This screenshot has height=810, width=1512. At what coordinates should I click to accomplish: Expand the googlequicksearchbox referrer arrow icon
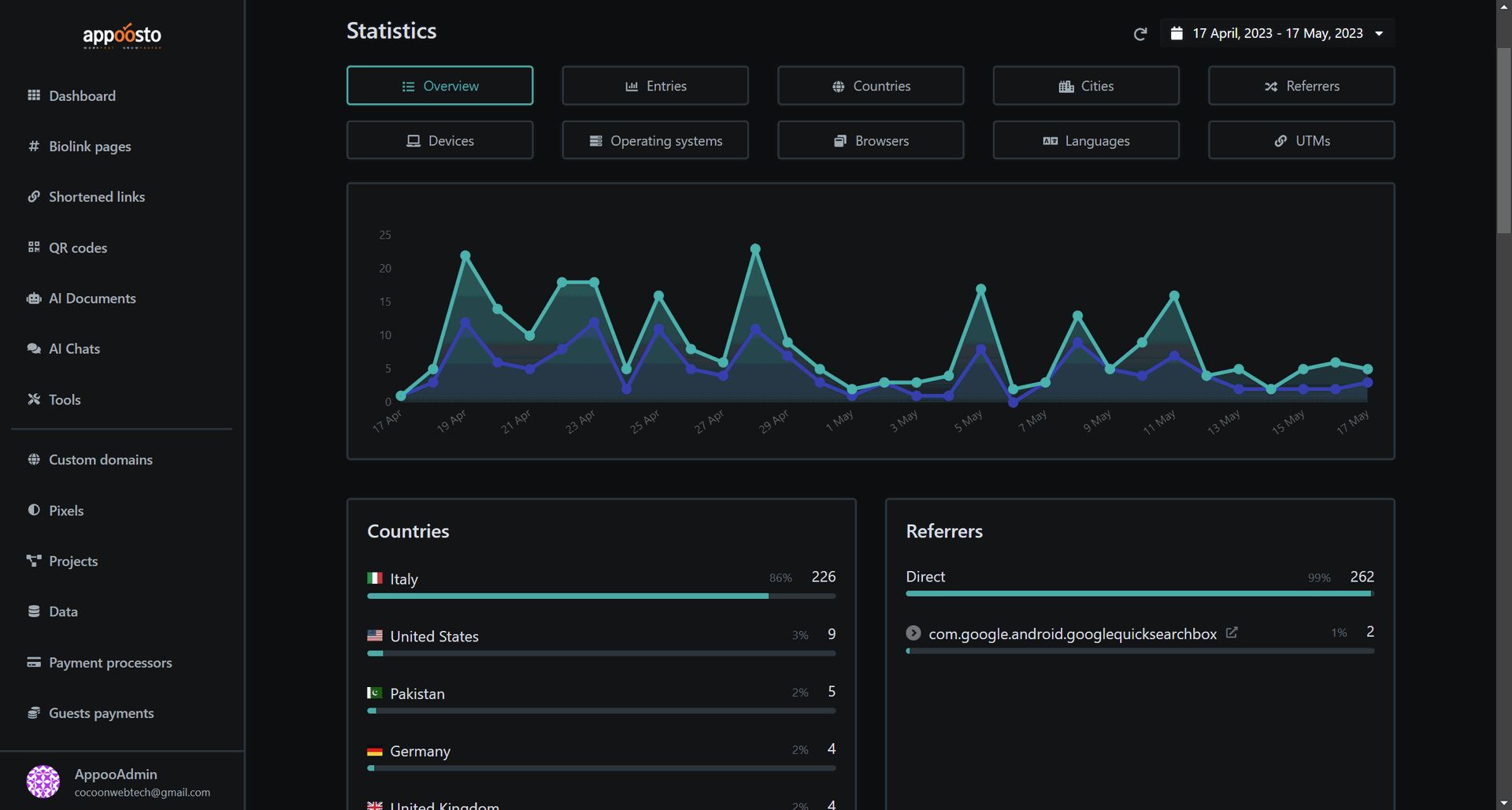[913, 633]
